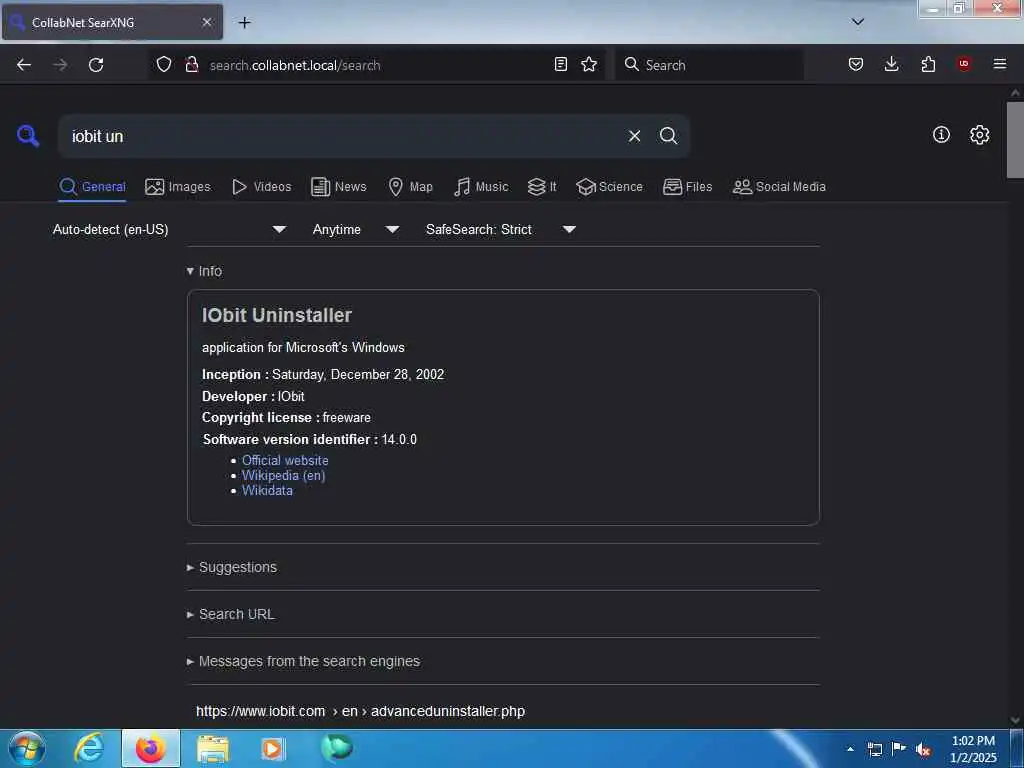The height and width of the screenshot is (768, 1024).
Task: Open the Official website link
Action: (x=285, y=460)
